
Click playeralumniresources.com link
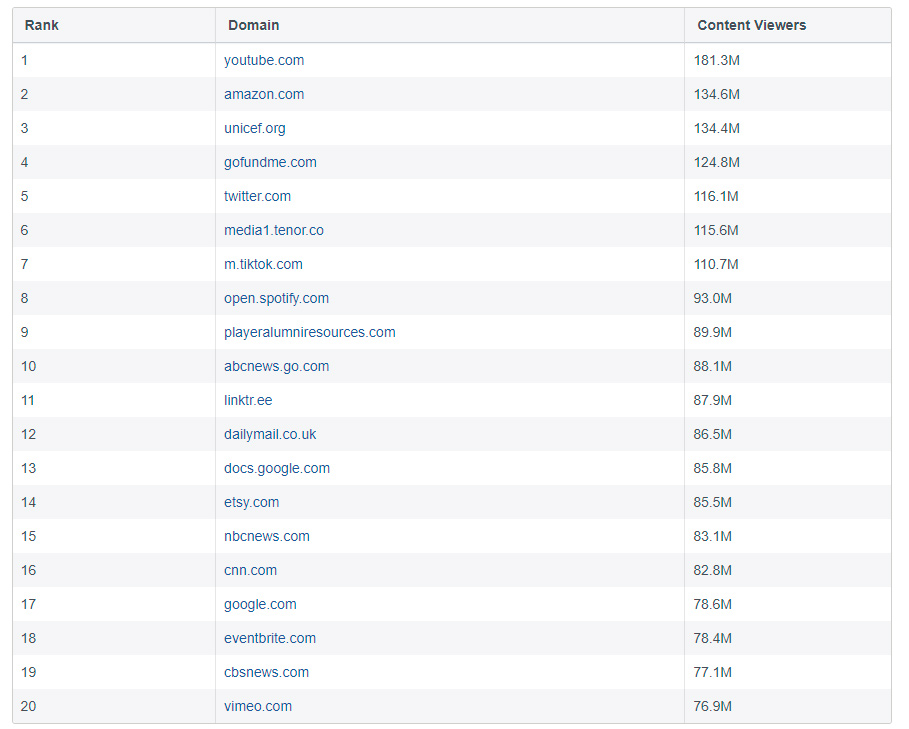coord(310,332)
